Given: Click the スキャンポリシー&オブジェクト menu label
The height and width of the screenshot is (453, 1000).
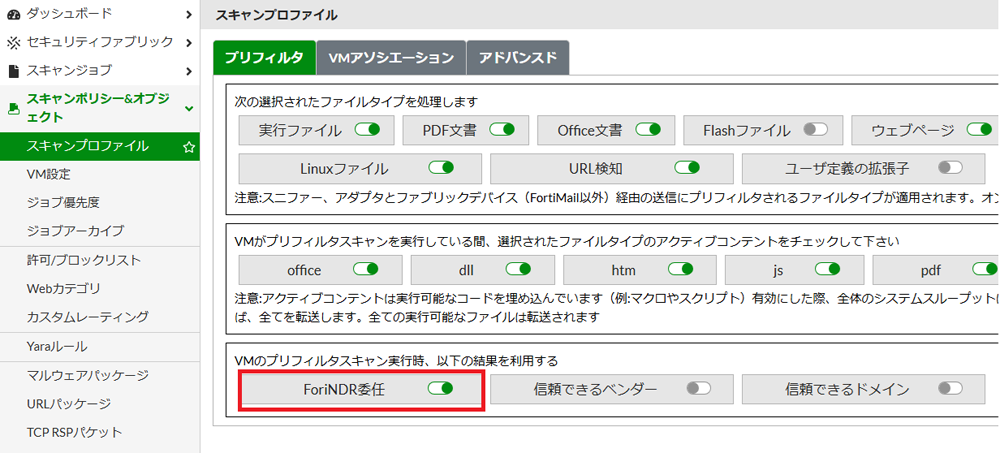Looking at the screenshot, I should point(98,108).
